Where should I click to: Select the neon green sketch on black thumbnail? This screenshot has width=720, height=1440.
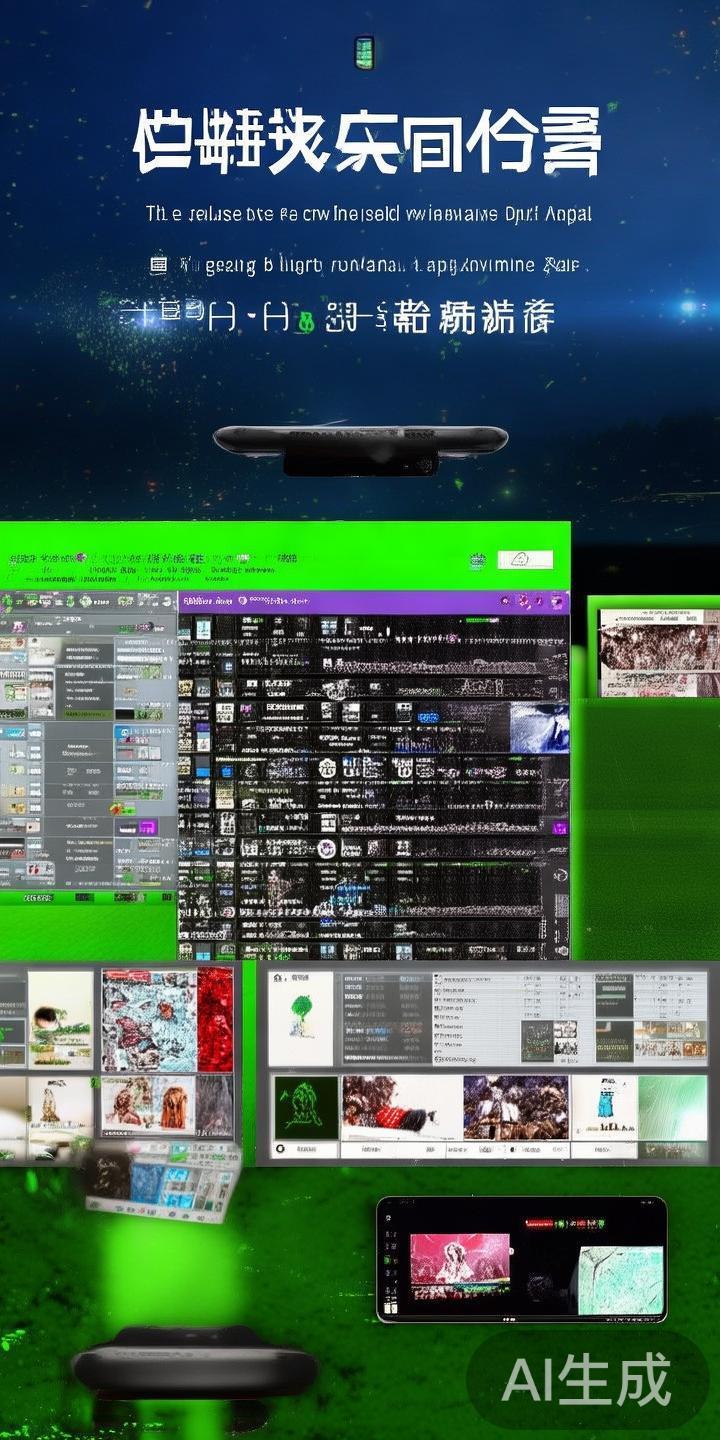pos(305,1109)
